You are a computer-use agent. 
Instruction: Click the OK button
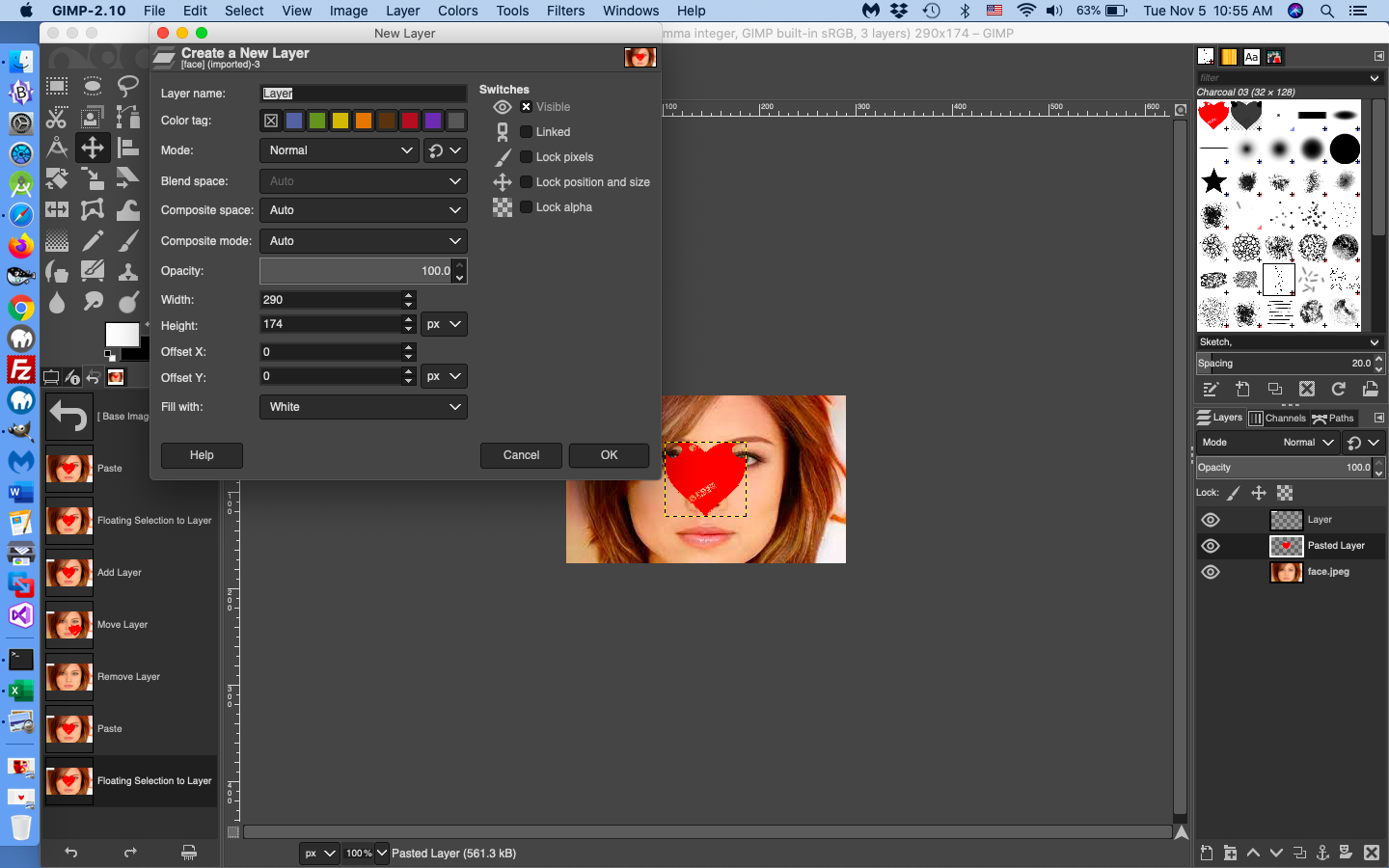[609, 455]
